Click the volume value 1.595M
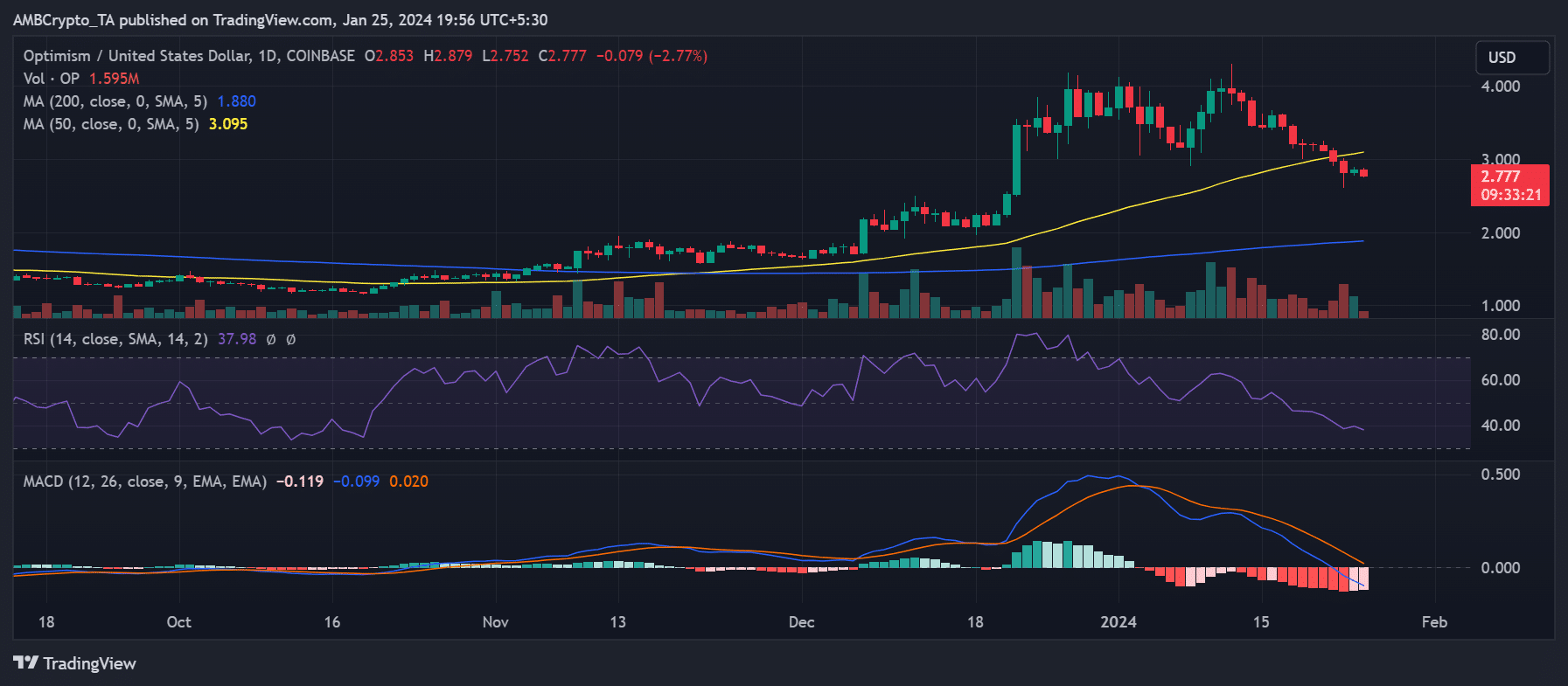This screenshot has height=686, width=1568. [x=114, y=79]
